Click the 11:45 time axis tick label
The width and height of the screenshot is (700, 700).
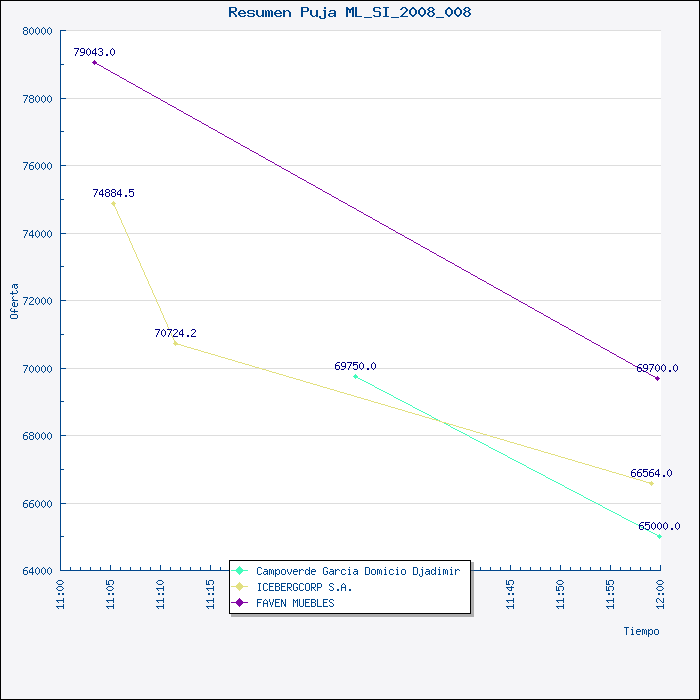510,595
